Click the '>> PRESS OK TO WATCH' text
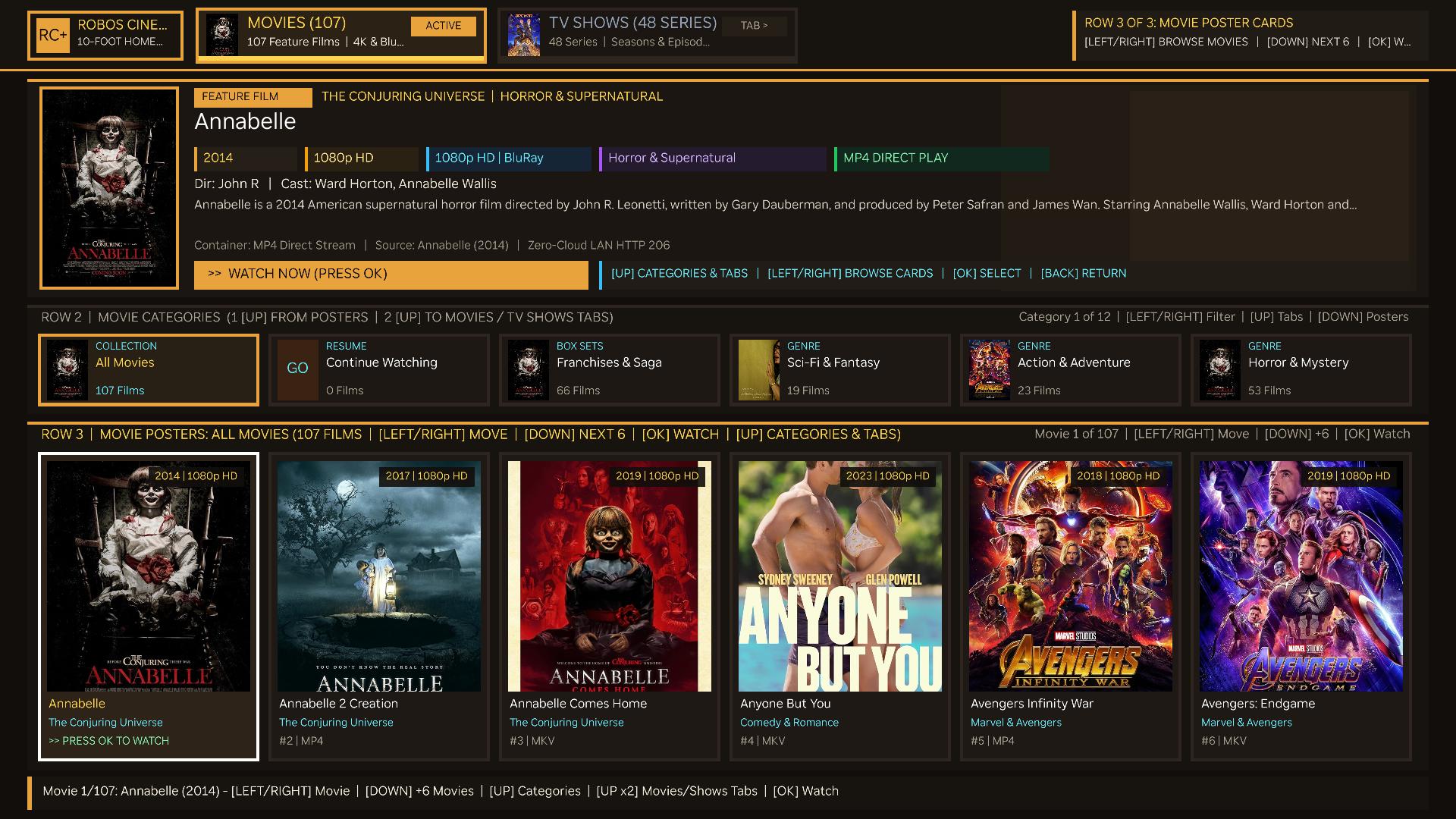 point(108,741)
